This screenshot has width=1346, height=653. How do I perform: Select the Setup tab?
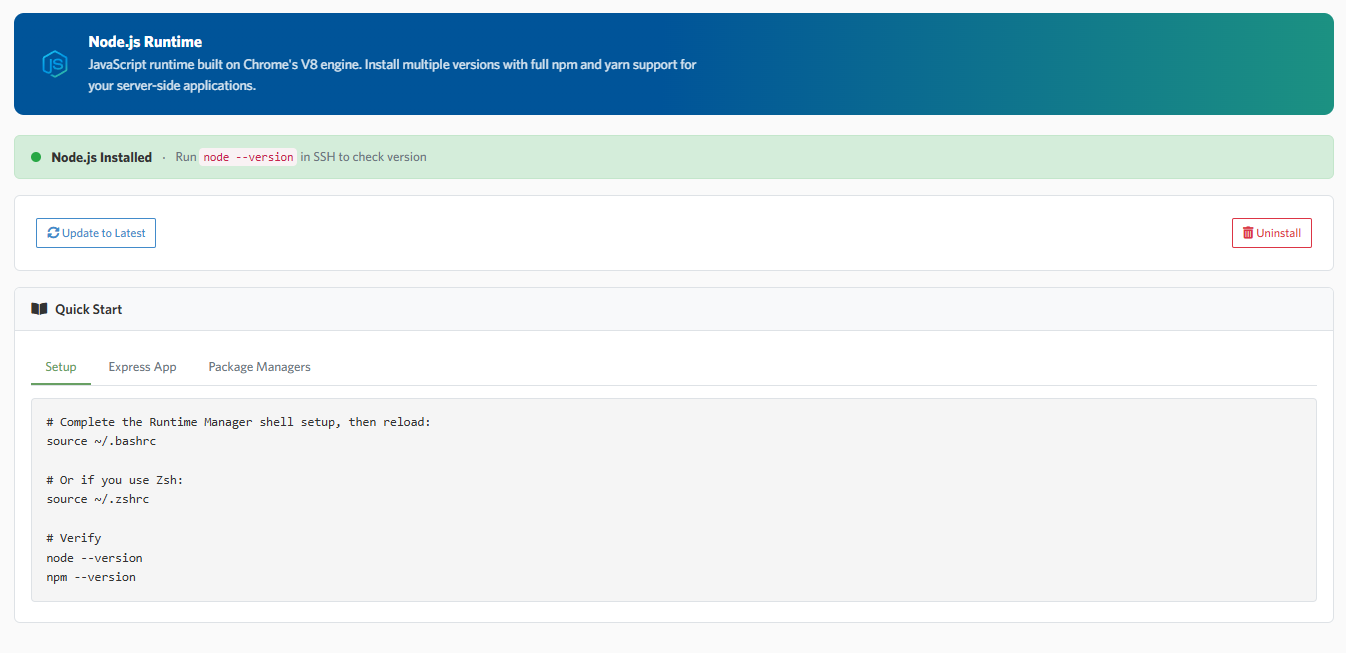tap(61, 367)
